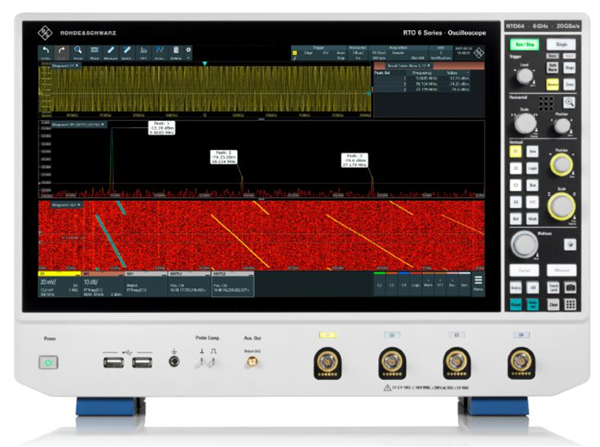The image size is (600, 447).
Task: Click the Redo arrow icon
Action: click(x=61, y=51)
